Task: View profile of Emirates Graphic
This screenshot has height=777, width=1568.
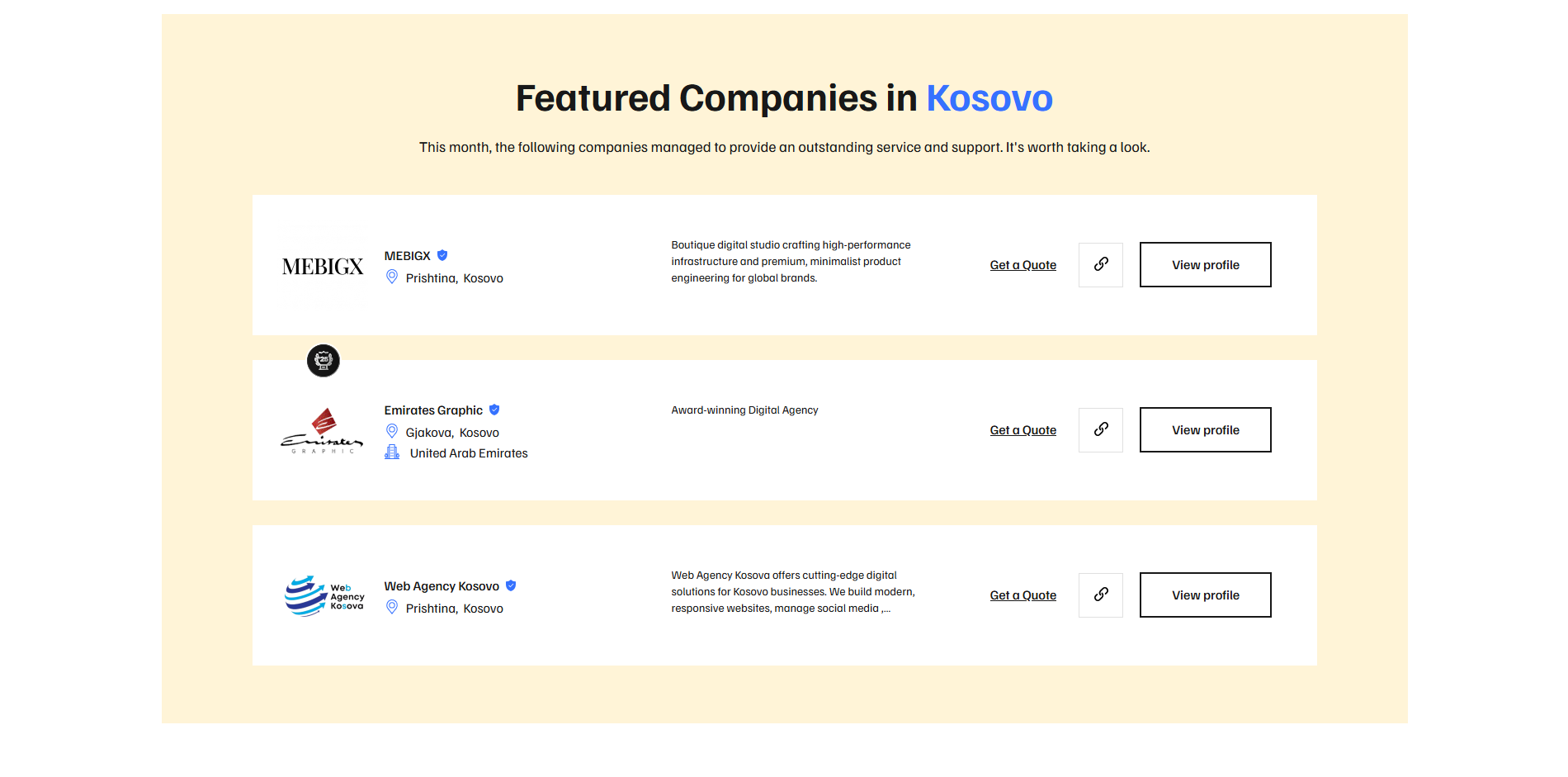Action: pos(1205,429)
